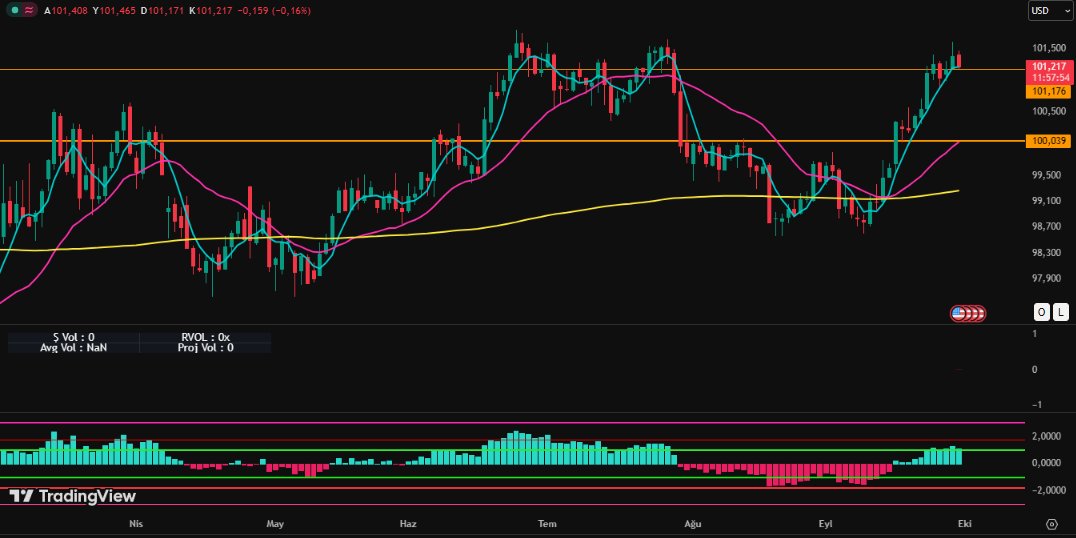The image size is (1076, 538).
Task: Click the Eyl month label on time axis
Action: coord(826,524)
